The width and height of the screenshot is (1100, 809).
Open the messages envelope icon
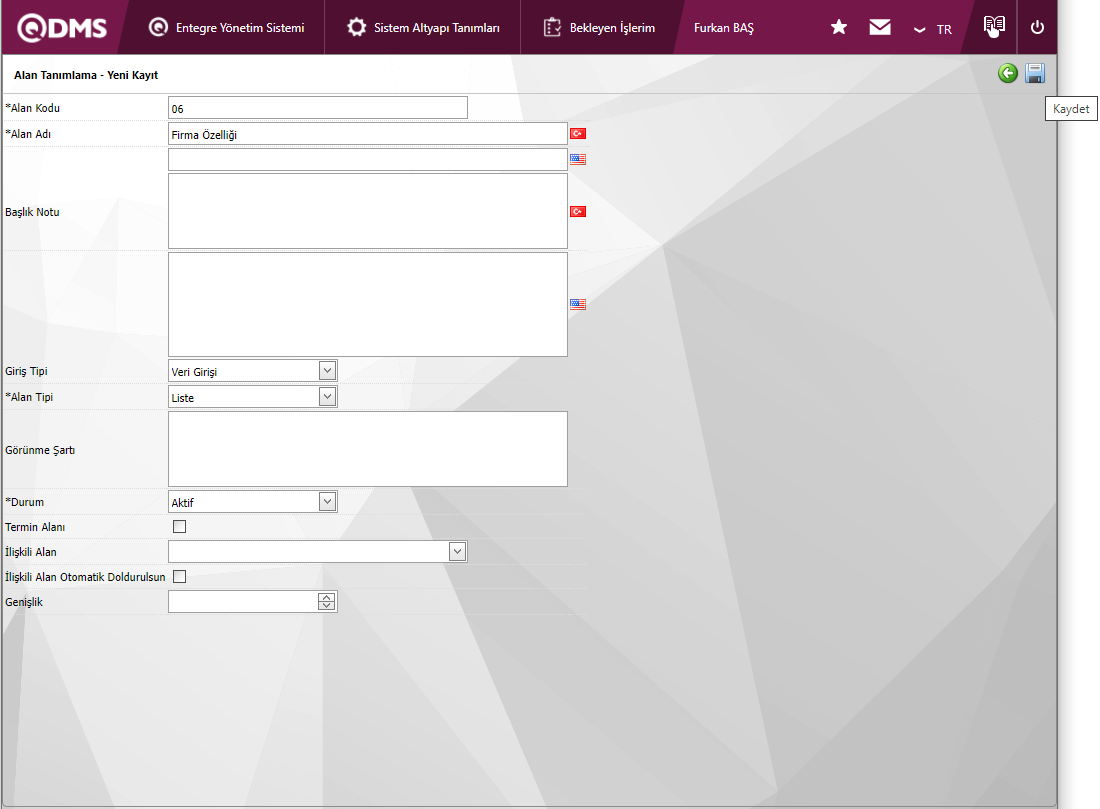point(880,27)
